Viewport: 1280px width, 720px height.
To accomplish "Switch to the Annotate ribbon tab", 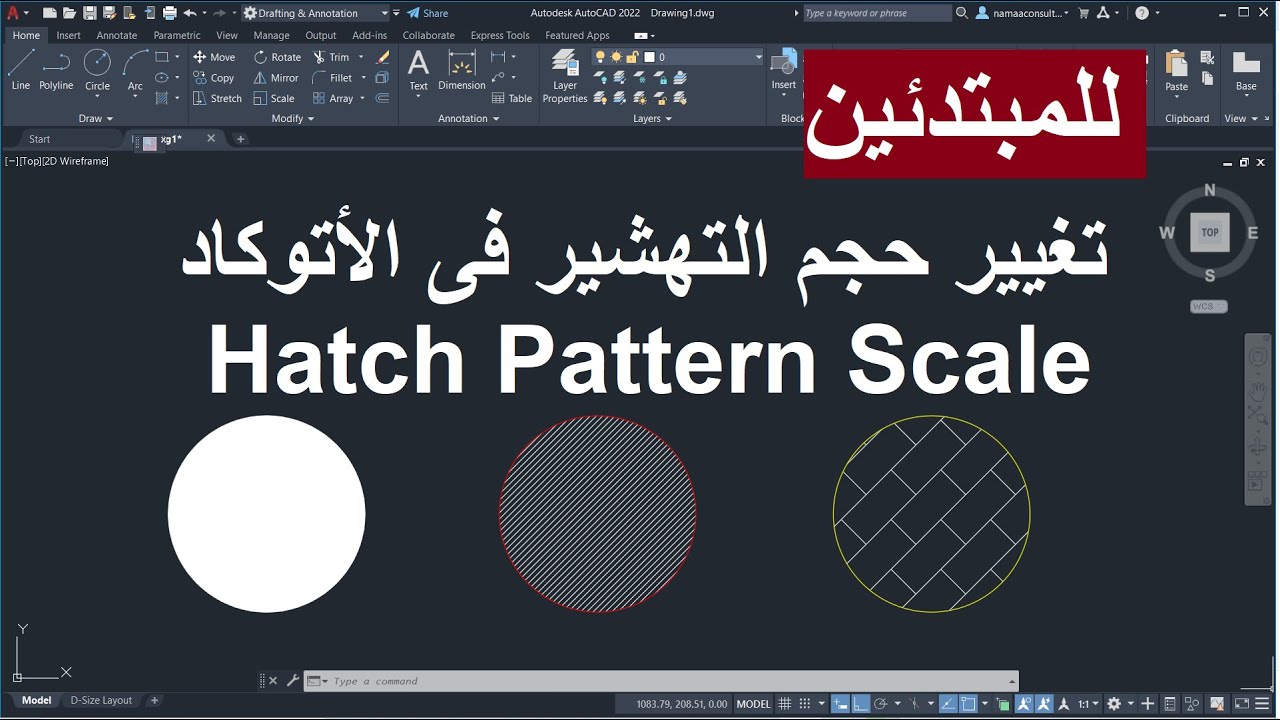I will (117, 35).
